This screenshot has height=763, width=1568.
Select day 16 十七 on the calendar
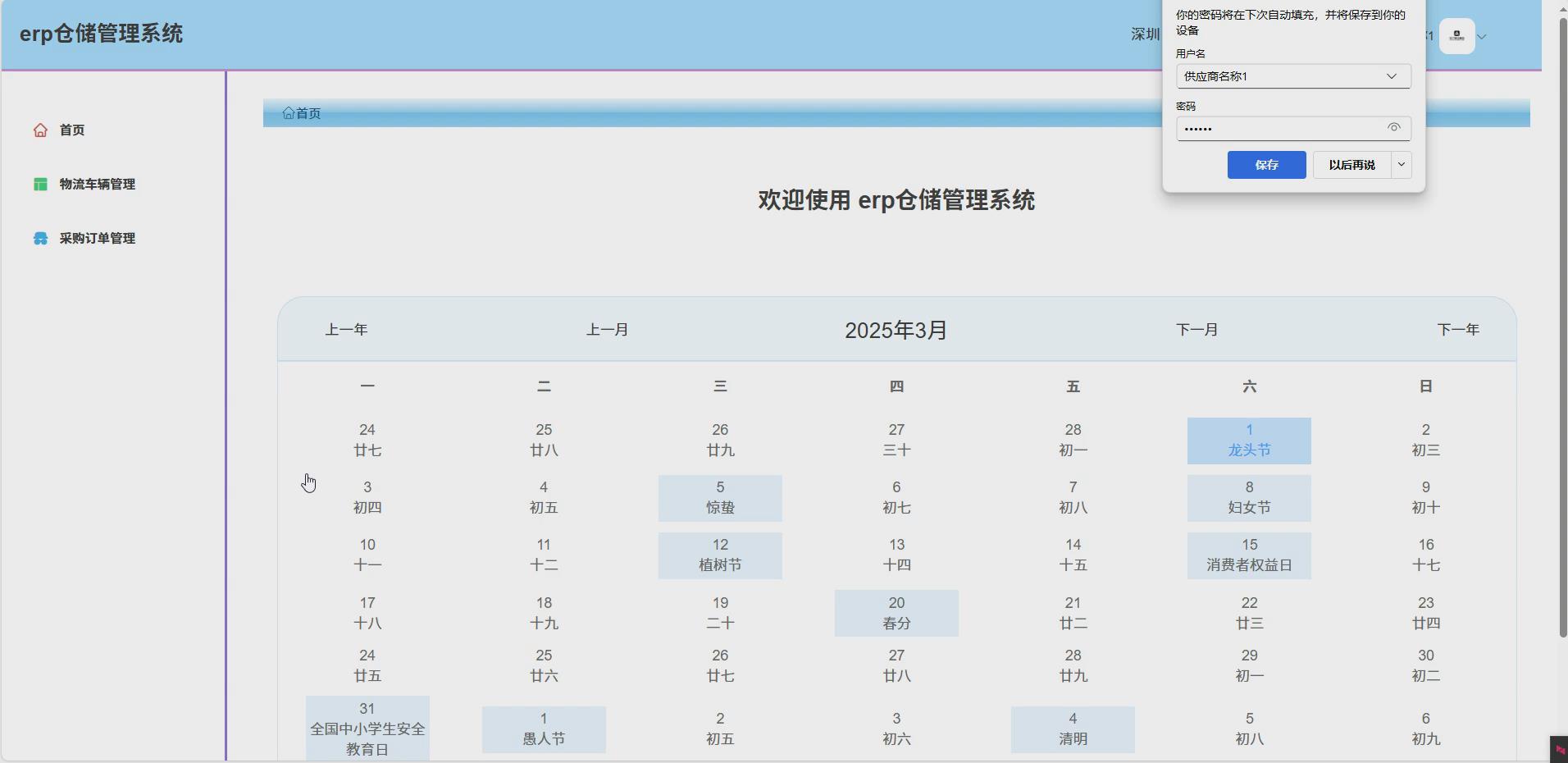[1425, 555]
